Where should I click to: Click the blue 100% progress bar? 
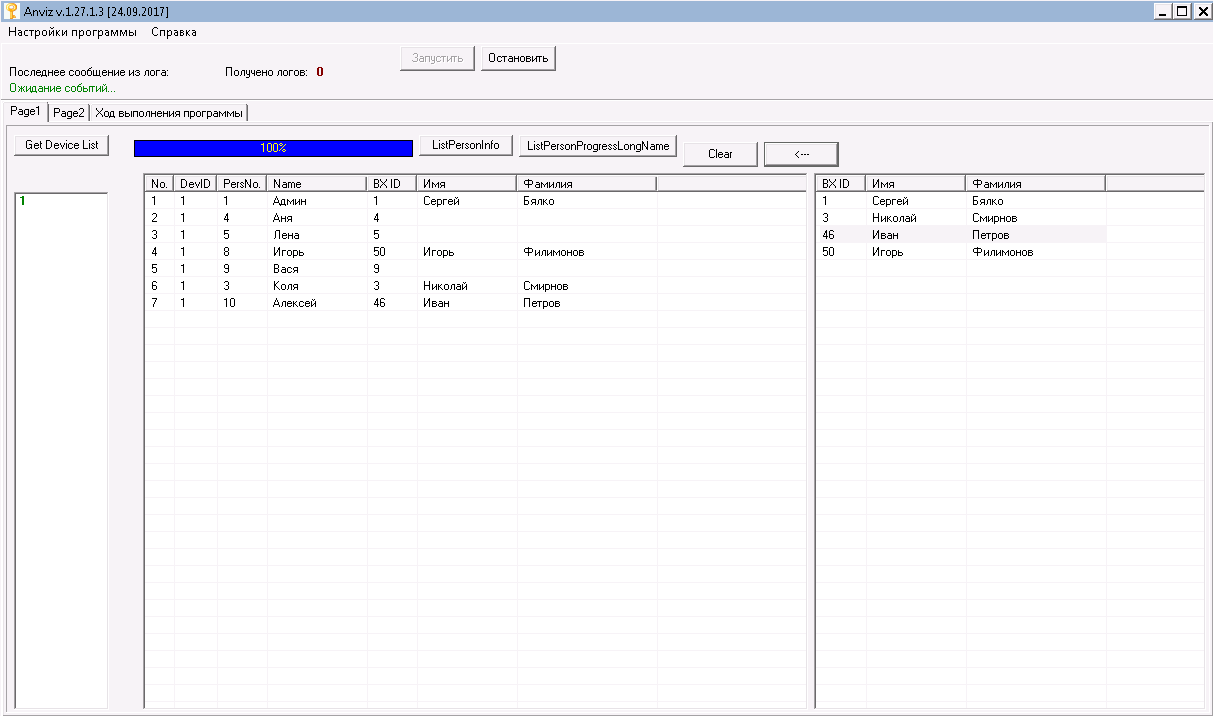pyautogui.click(x=273, y=148)
